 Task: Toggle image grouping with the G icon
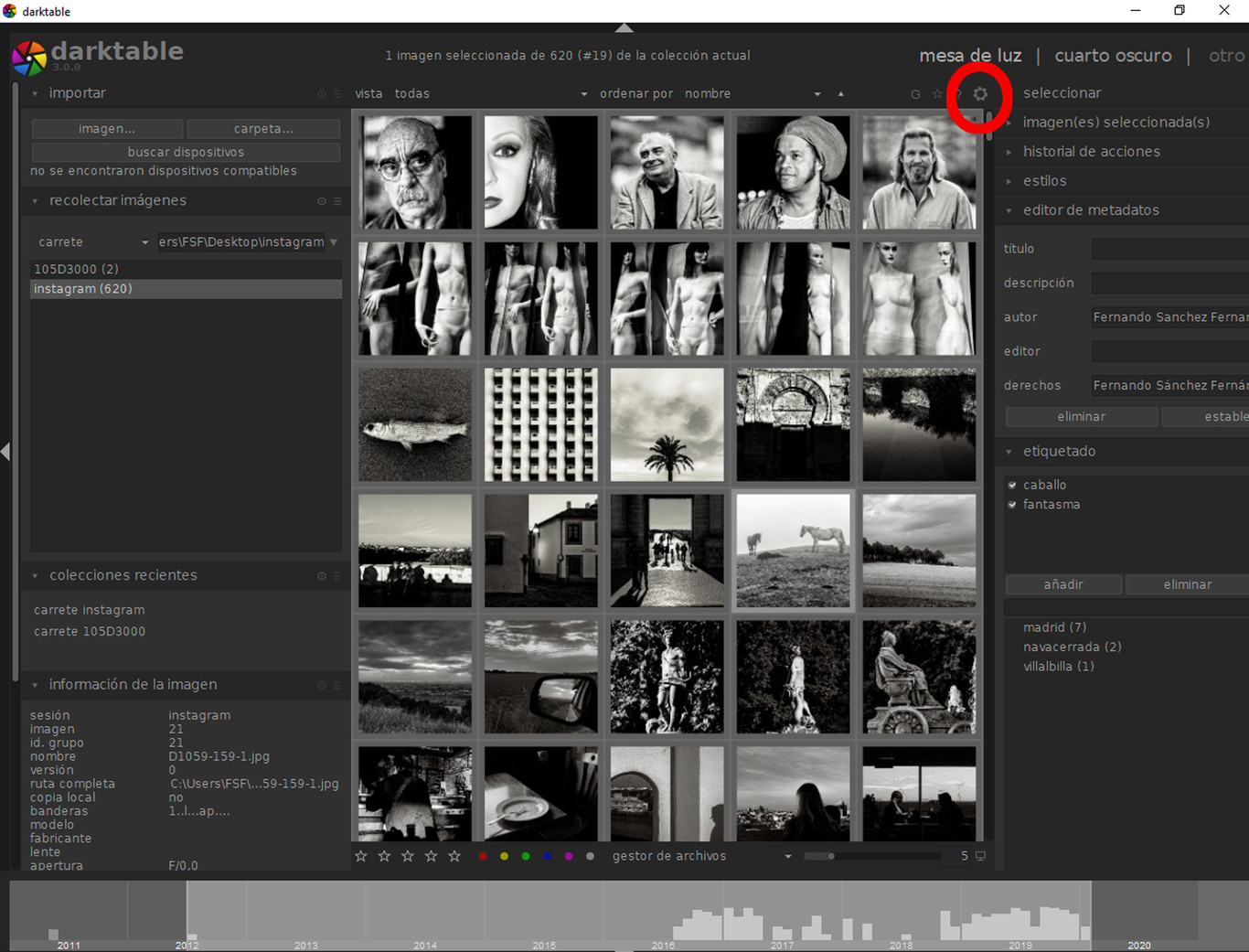[x=915, y=94]
